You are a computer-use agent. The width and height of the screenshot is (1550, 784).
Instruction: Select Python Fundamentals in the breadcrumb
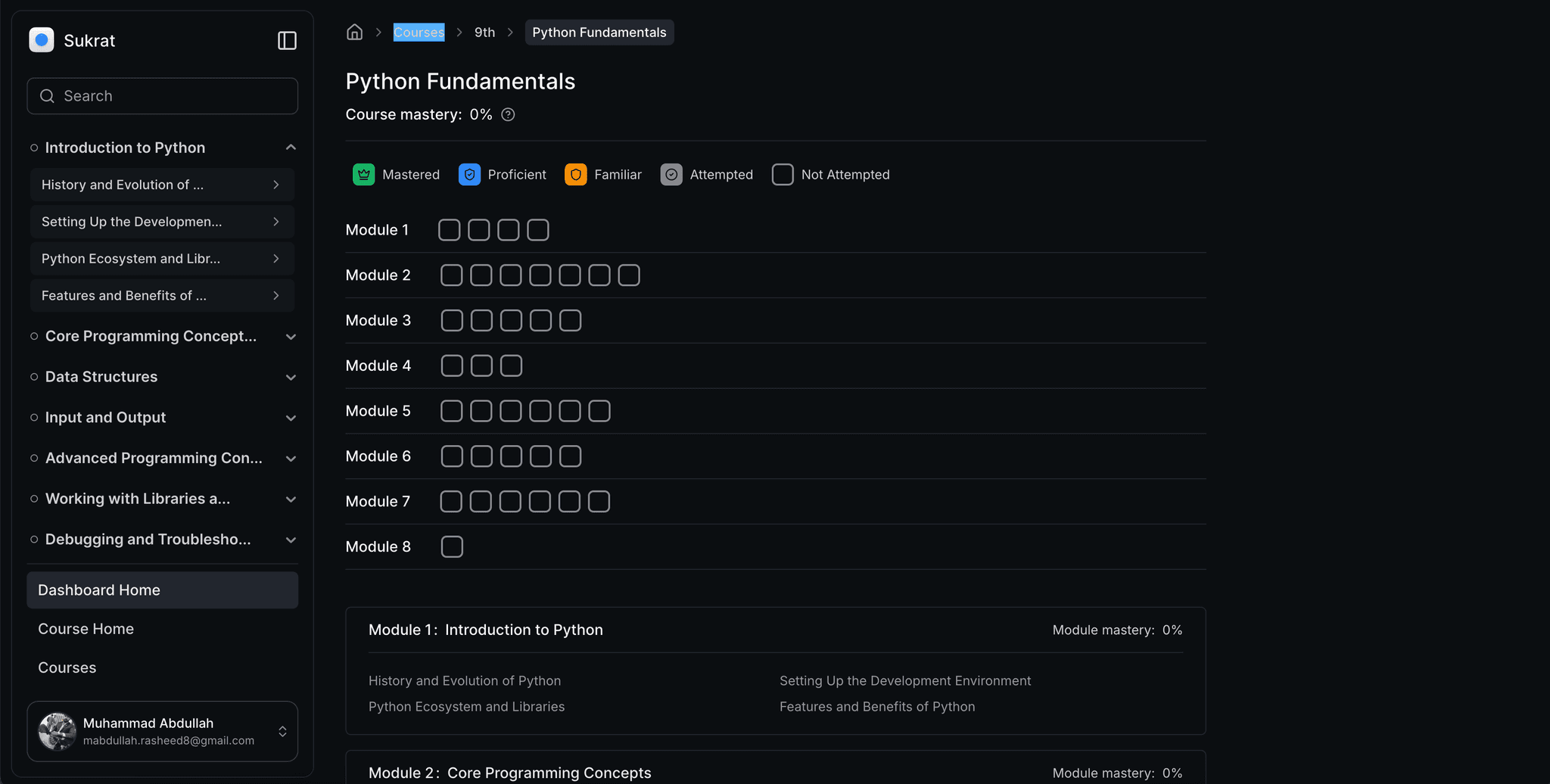[599, 32]
